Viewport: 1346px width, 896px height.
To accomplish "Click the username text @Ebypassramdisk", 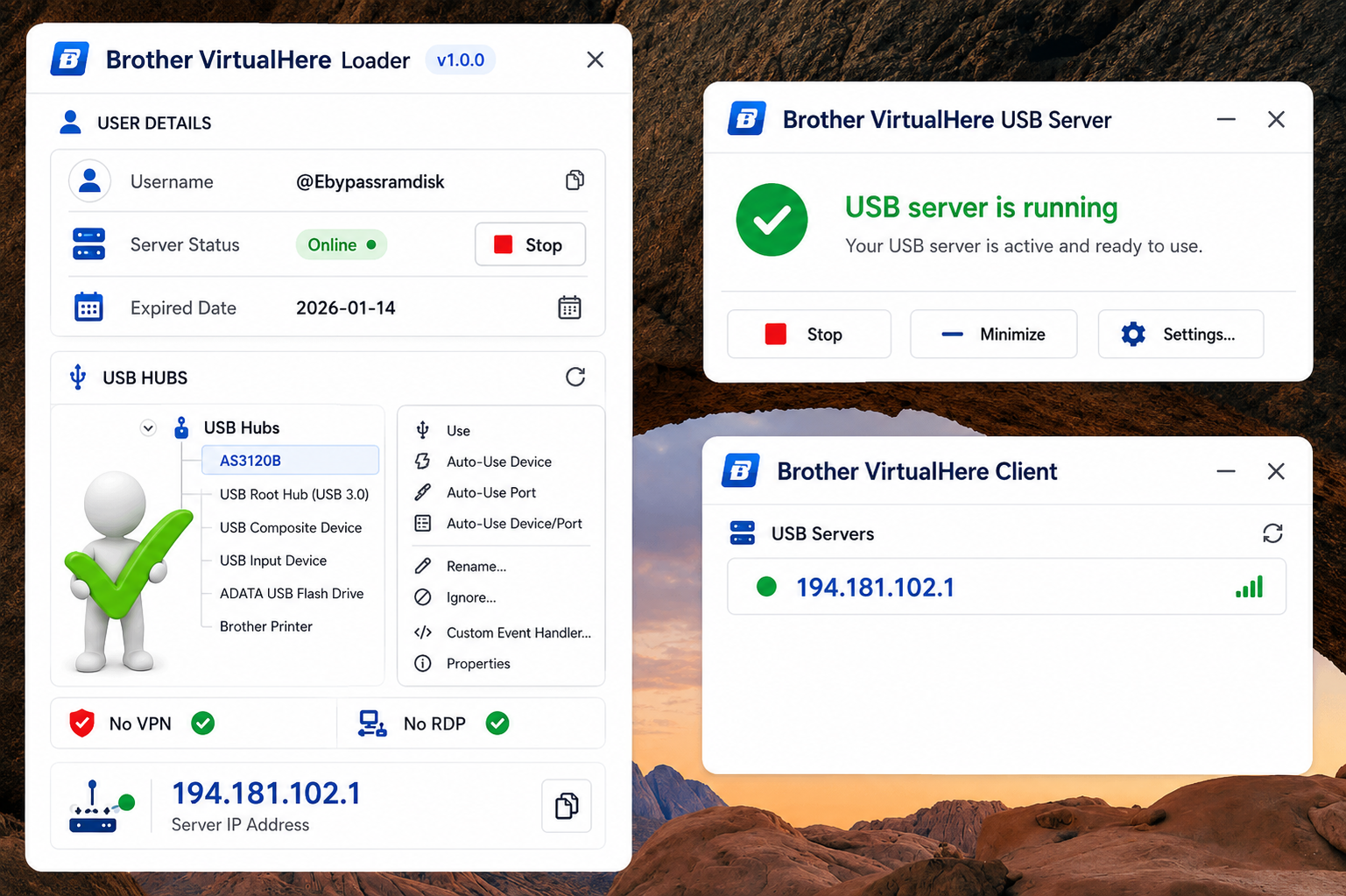I will click(x=370, y=181).
